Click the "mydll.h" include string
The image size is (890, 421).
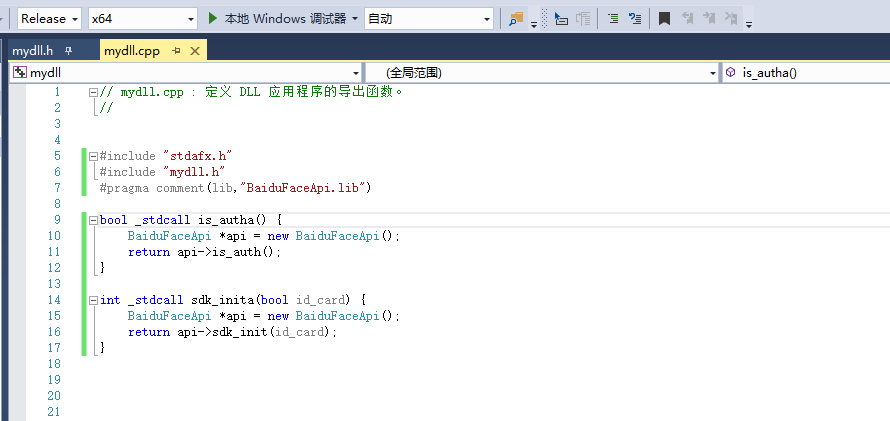coord(194,172)
